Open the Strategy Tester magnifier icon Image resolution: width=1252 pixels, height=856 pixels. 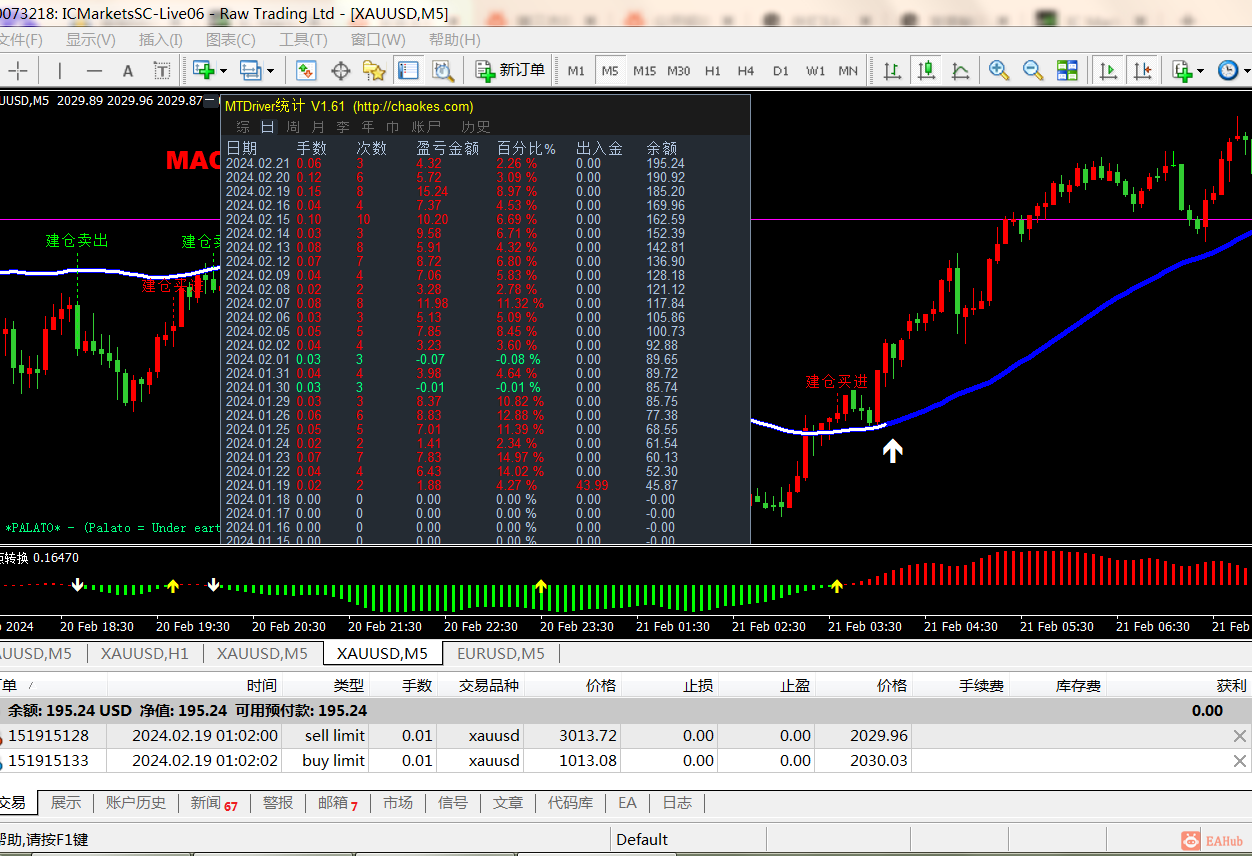442,70
